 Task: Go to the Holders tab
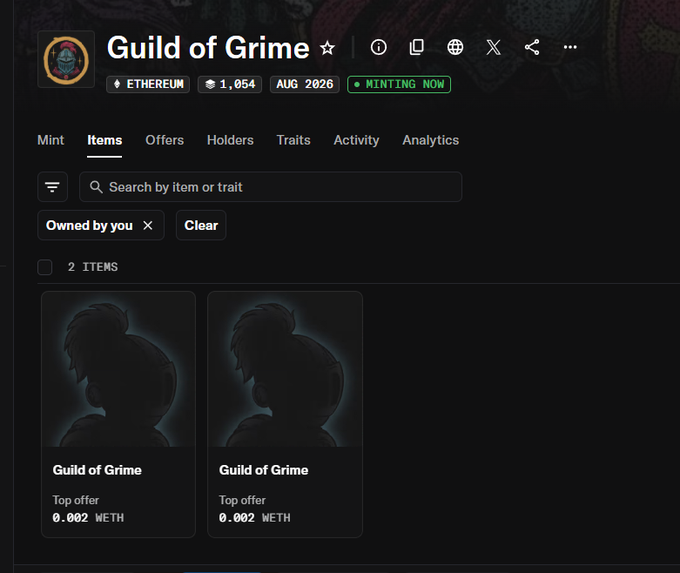click(230, 140)
